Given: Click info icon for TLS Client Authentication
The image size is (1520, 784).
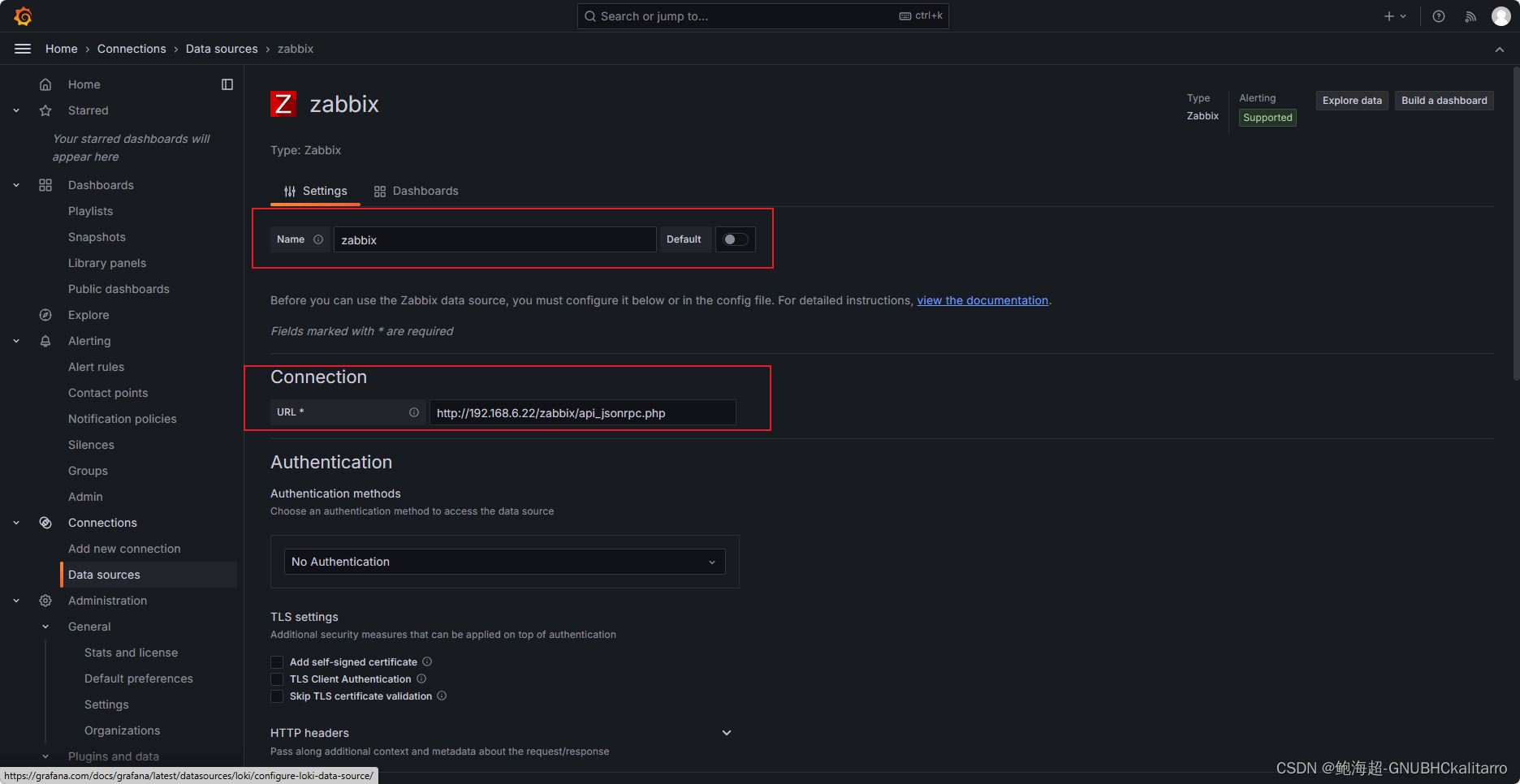Looking at the screenshot, I should [421, 678].
